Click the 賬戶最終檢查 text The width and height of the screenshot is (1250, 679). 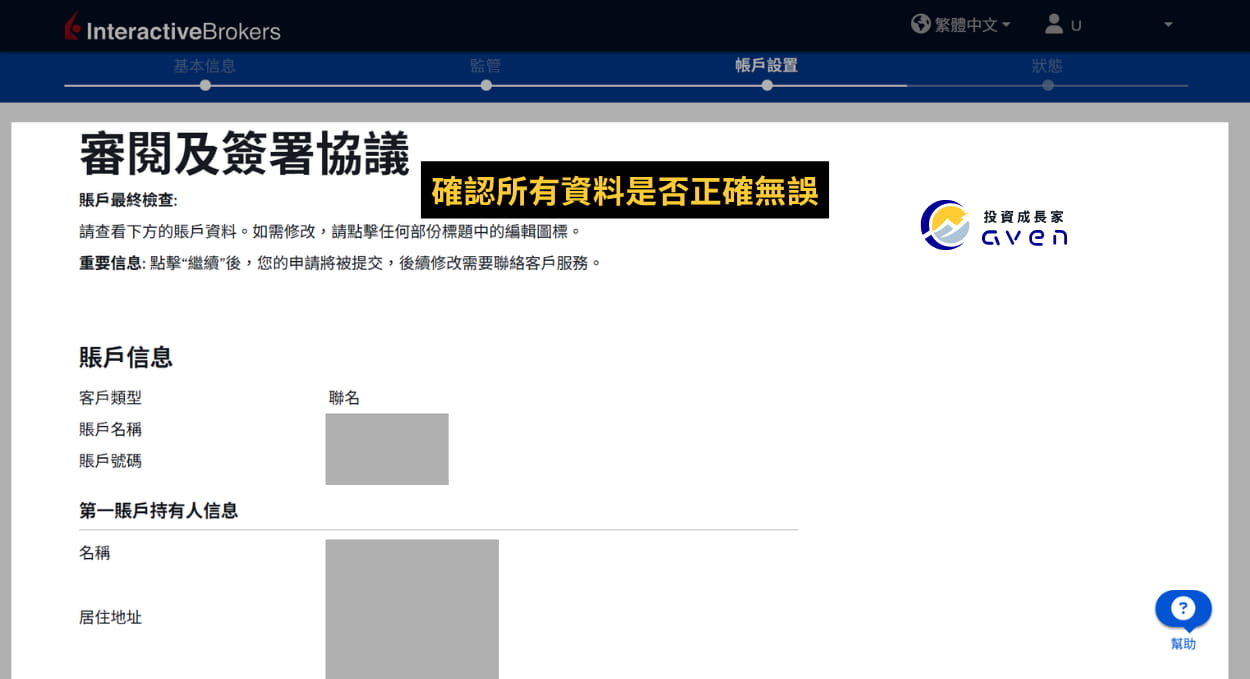(x=128, y=200)
